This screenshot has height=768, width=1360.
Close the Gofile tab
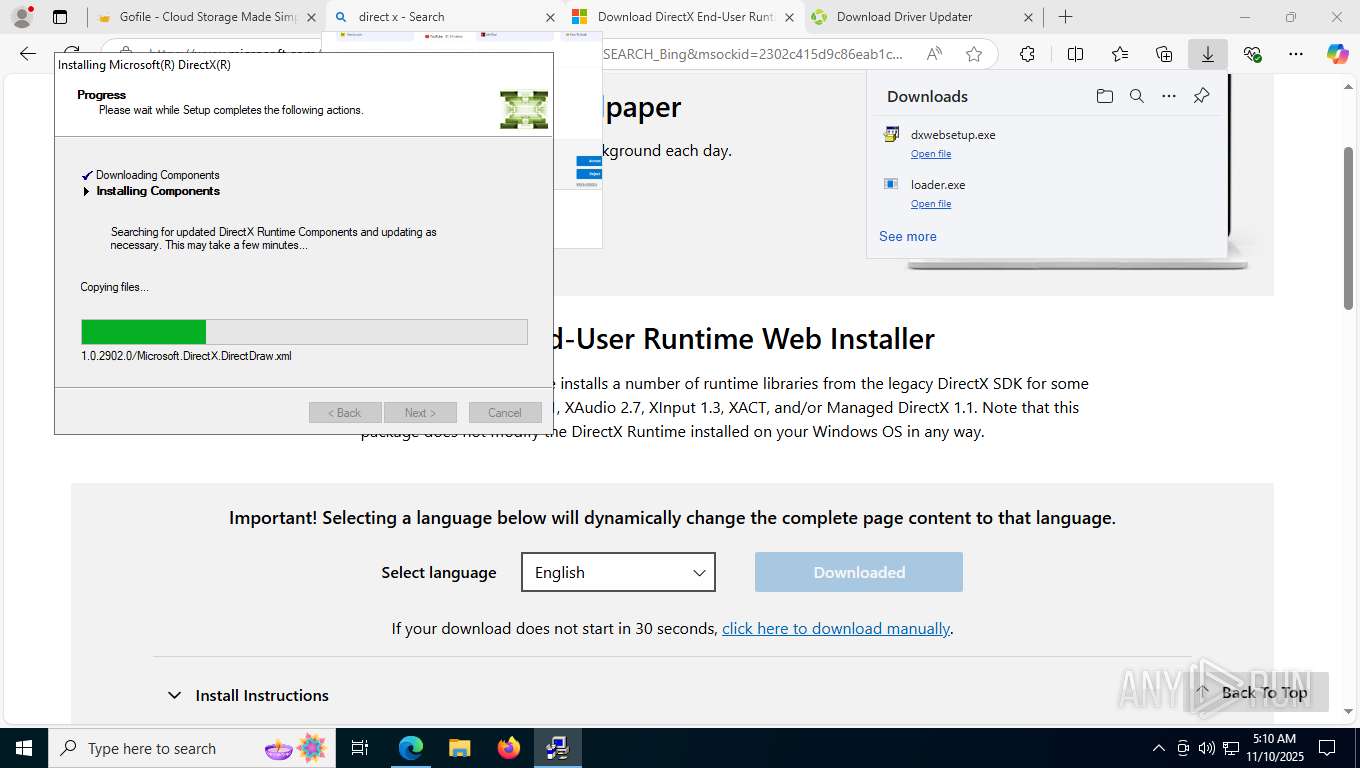coord(311,17)
